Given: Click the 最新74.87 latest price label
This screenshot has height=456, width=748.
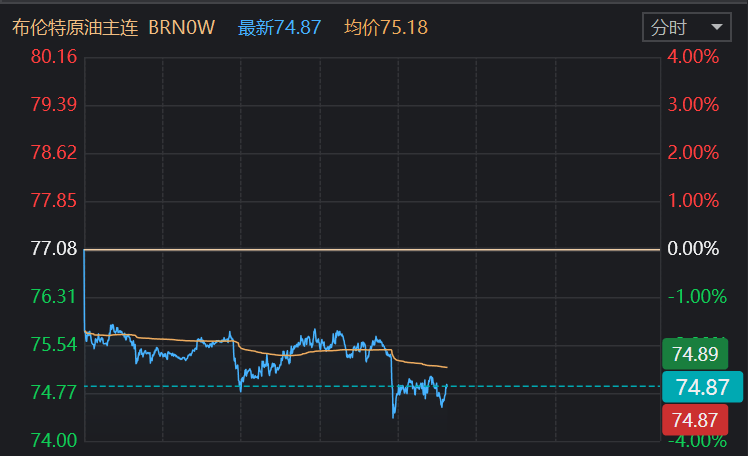Looking at the screenshot, I should pyautogui.click(x=279, y=28).
